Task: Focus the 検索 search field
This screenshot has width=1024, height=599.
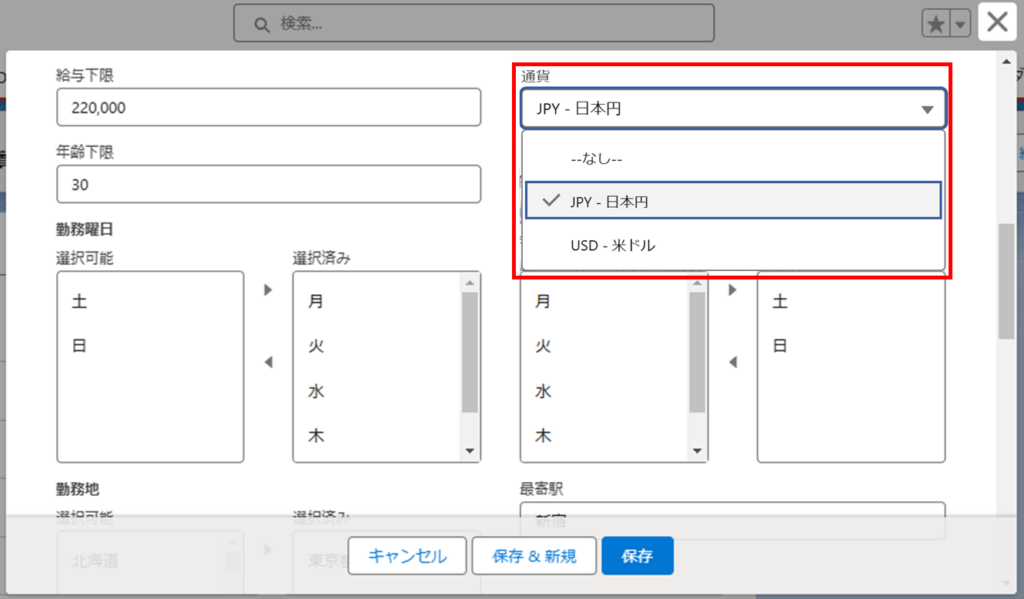Action: [480, 24]
